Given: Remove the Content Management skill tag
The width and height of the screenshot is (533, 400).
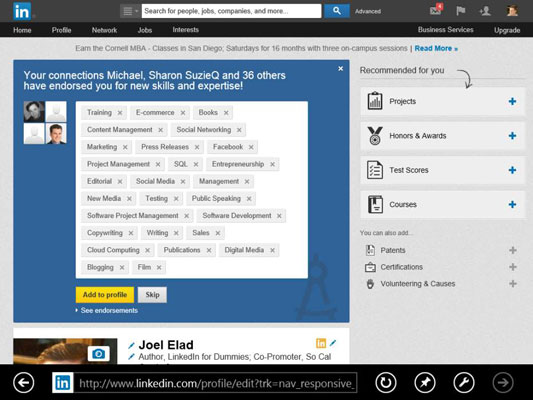Looking at the screenshot, I should pos(160,130).
